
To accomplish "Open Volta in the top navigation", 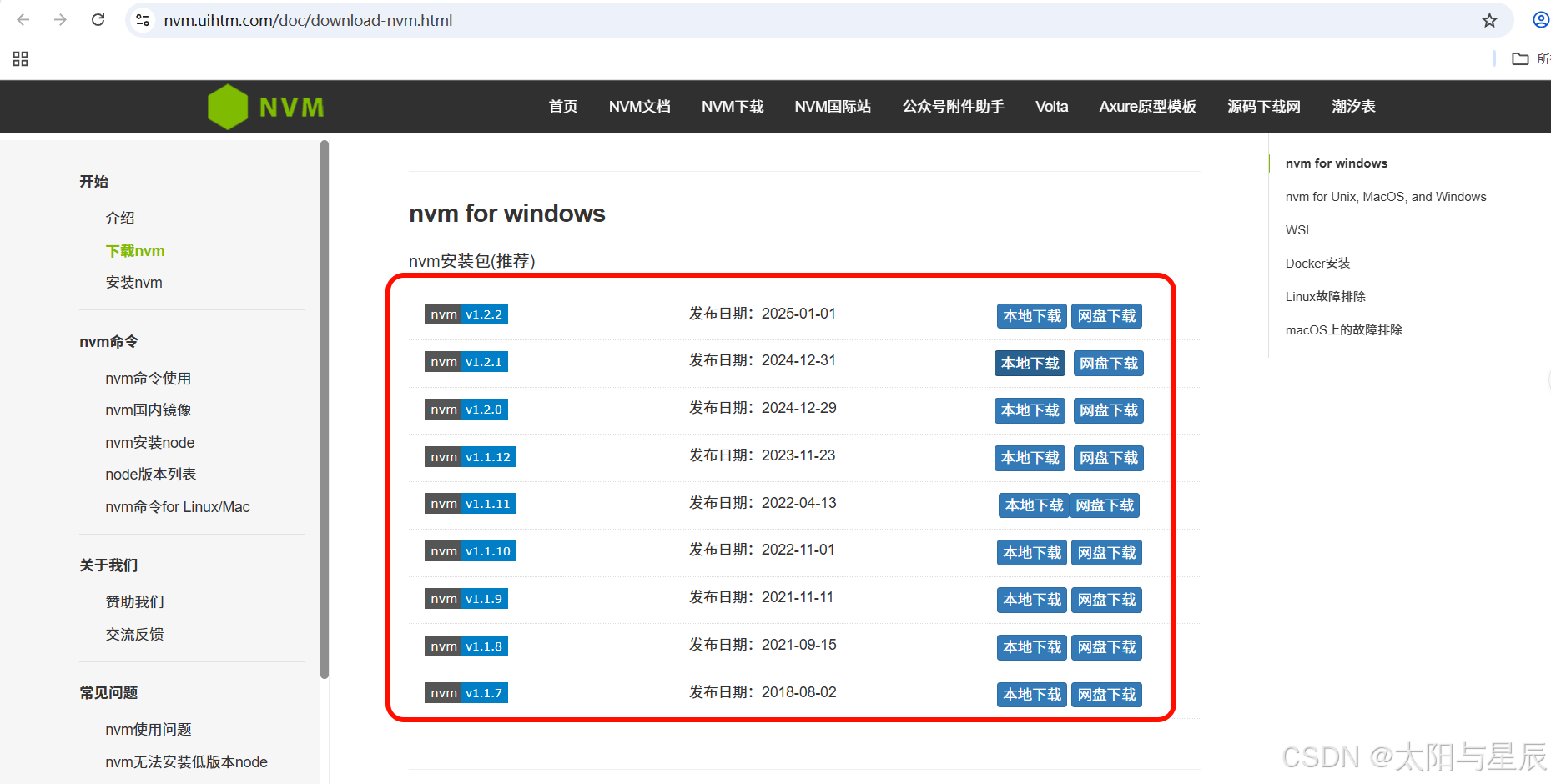I will click(x=1052, y=107).
